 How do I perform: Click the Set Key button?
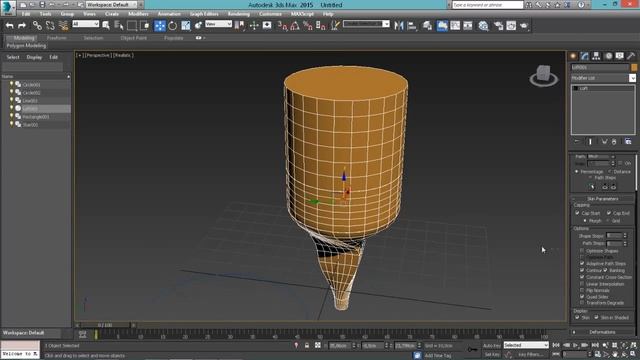492,355
